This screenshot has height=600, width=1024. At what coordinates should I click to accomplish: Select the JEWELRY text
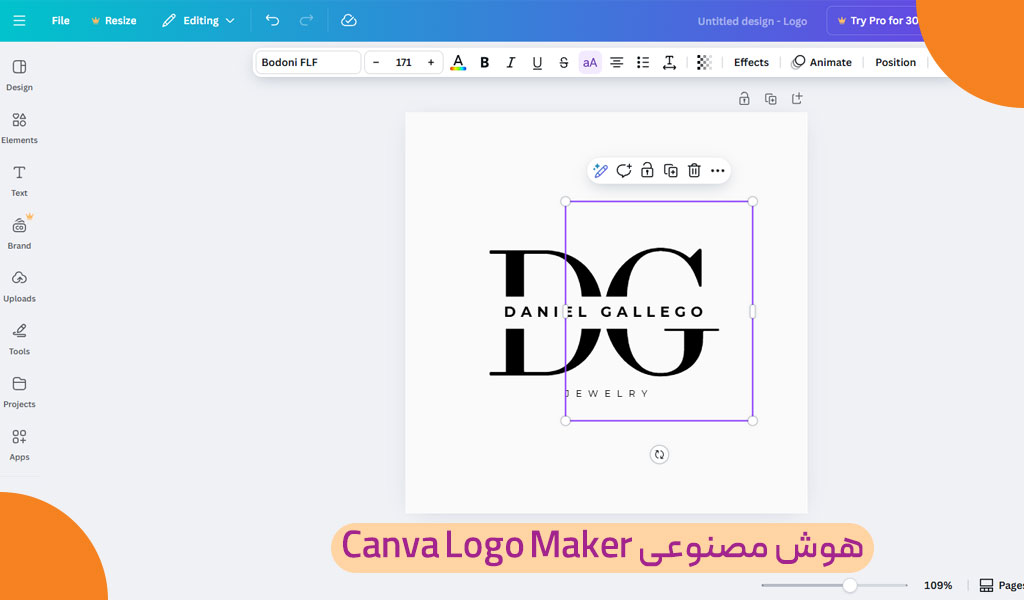click(x=607, y=394)
